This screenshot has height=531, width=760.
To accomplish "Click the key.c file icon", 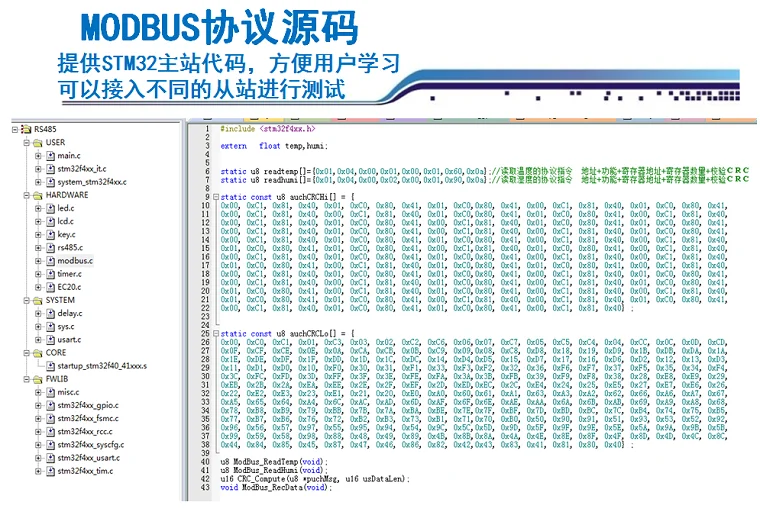I will [50, 234].
